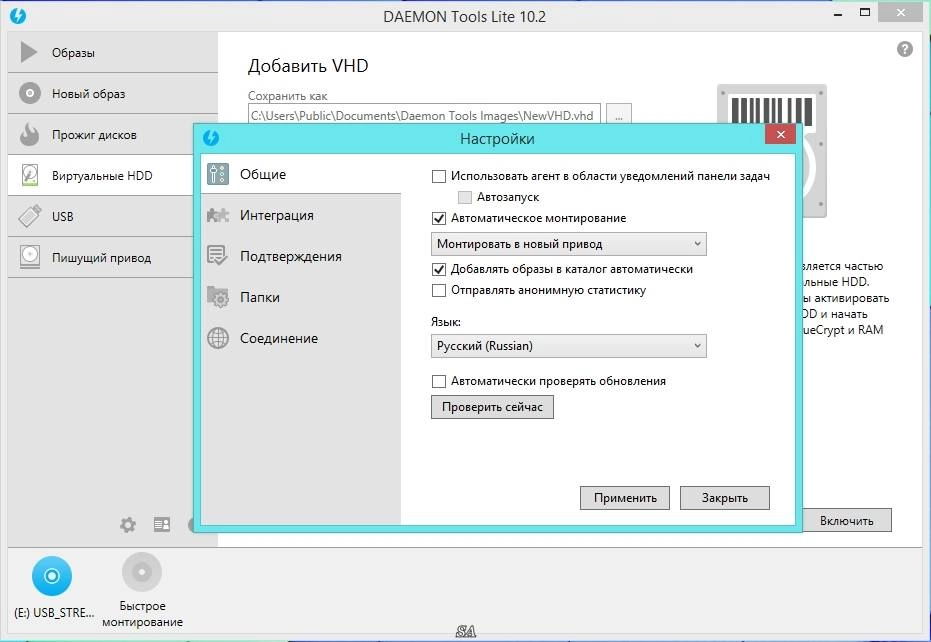Screen dimensions: 931x642
Task: Switch to the Подтверждения settings tab
Action: tap(301, 256)
